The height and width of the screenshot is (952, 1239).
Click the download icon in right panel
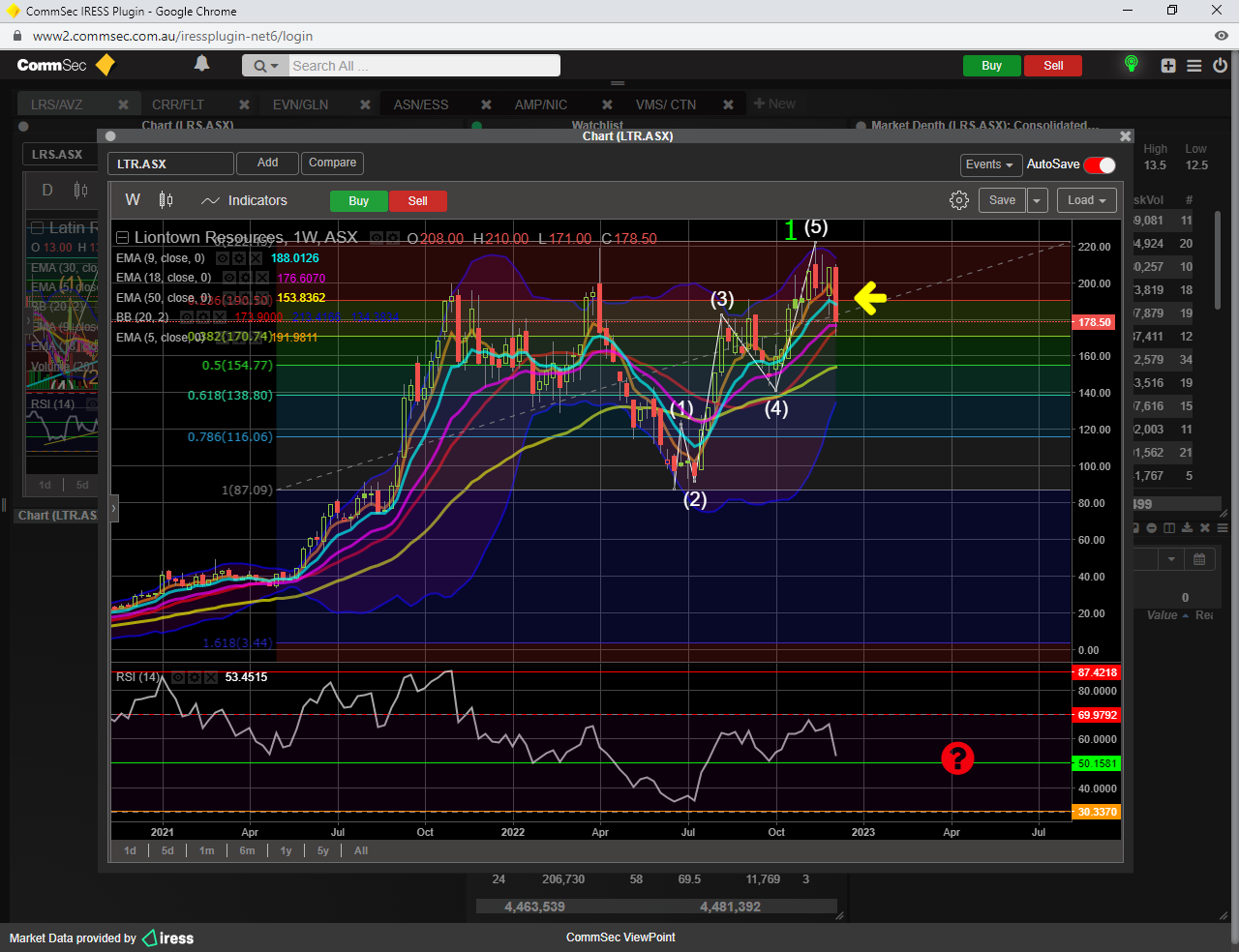click(1187, 528)
